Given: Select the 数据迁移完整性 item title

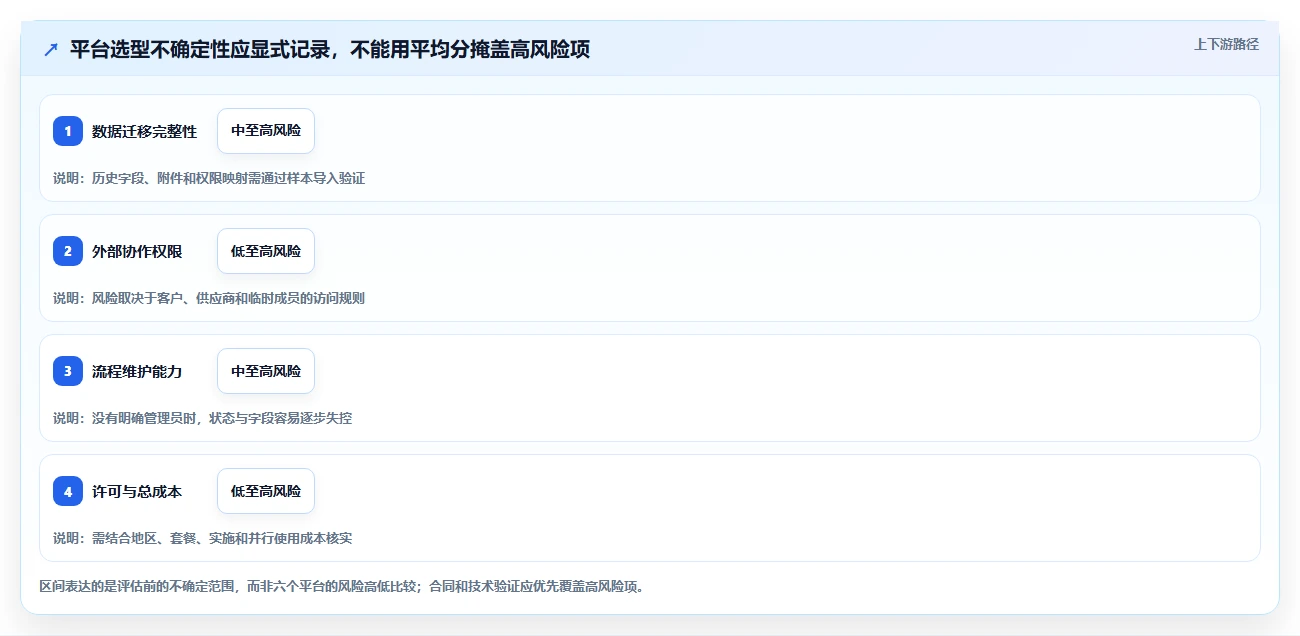Looking at the screenshot, I should (145, 131).
